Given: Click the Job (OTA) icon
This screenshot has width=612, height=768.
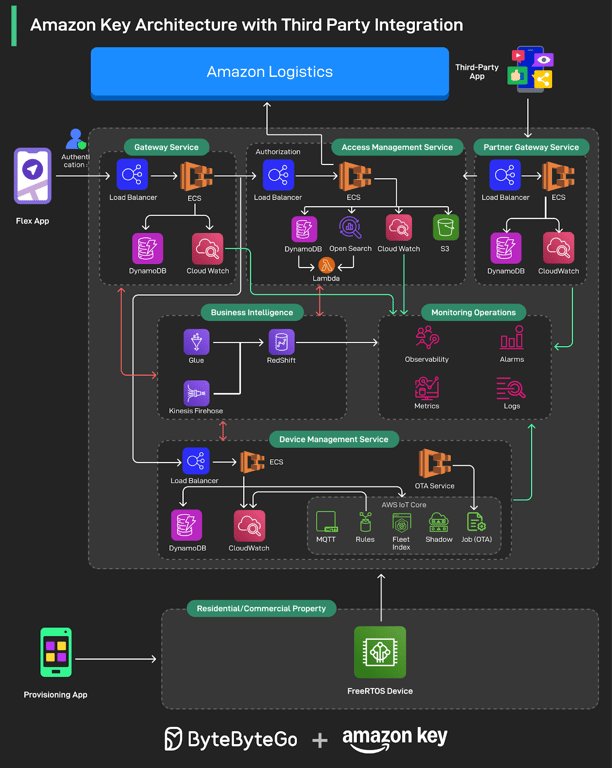Looking at the screenshot, I should (x=476, y=522).
